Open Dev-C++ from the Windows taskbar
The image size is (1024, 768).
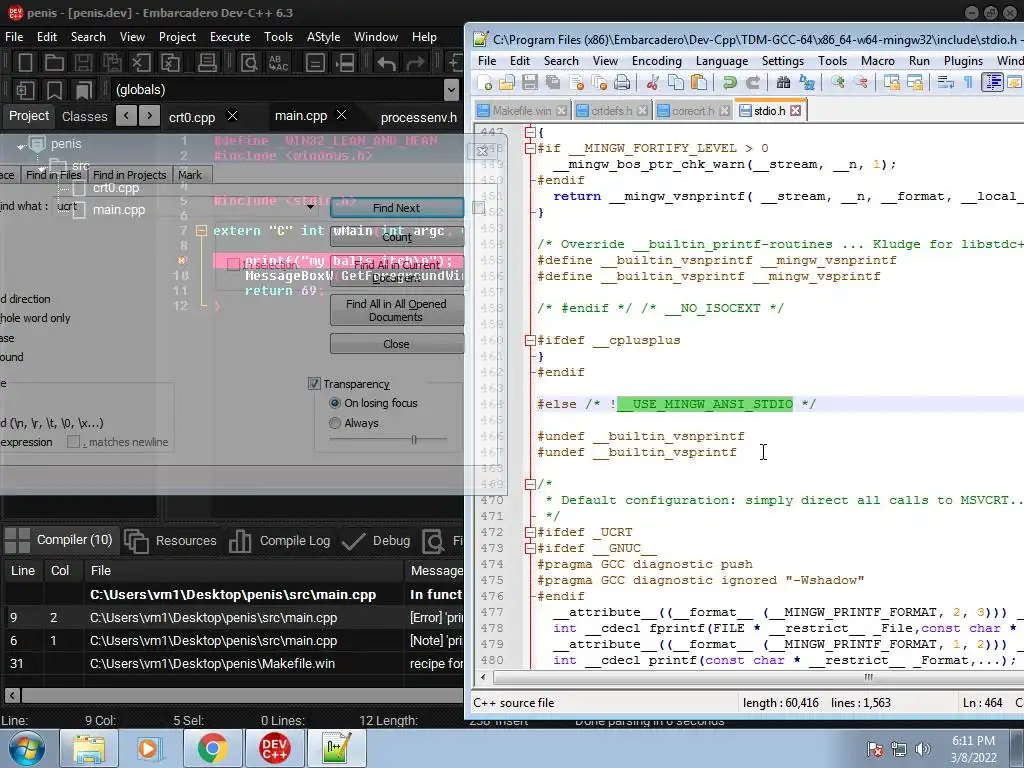[x=274, y=748]
